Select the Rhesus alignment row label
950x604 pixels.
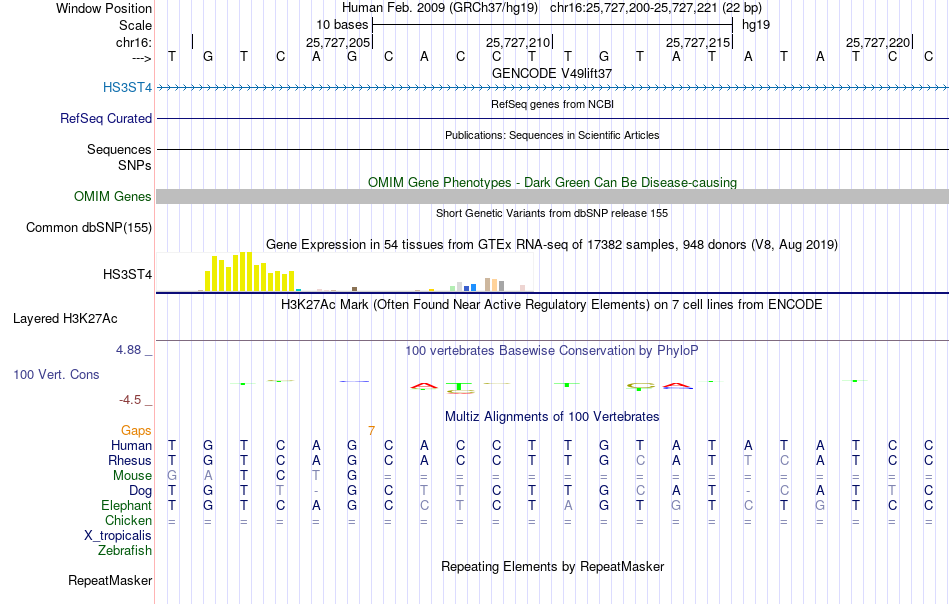point(130,460)
